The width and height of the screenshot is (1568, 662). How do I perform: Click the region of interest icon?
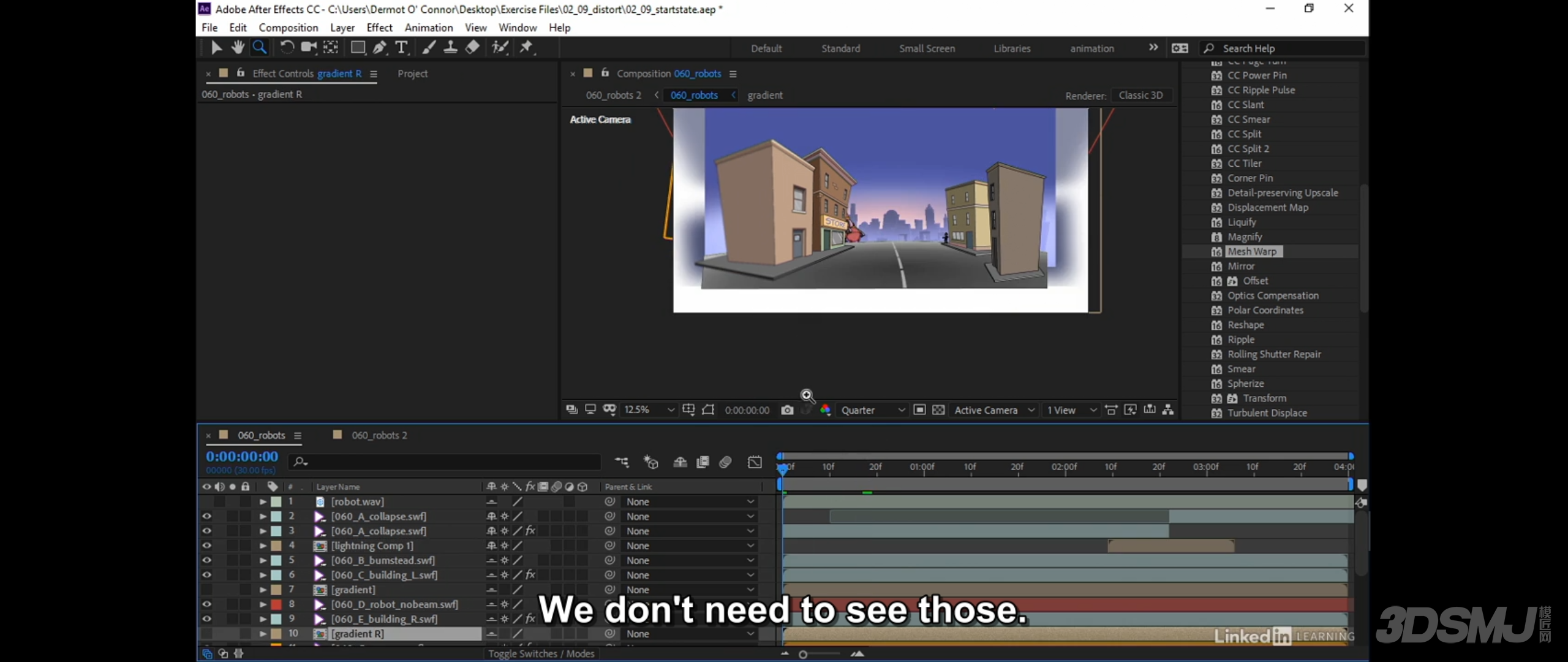pos(919,410)
